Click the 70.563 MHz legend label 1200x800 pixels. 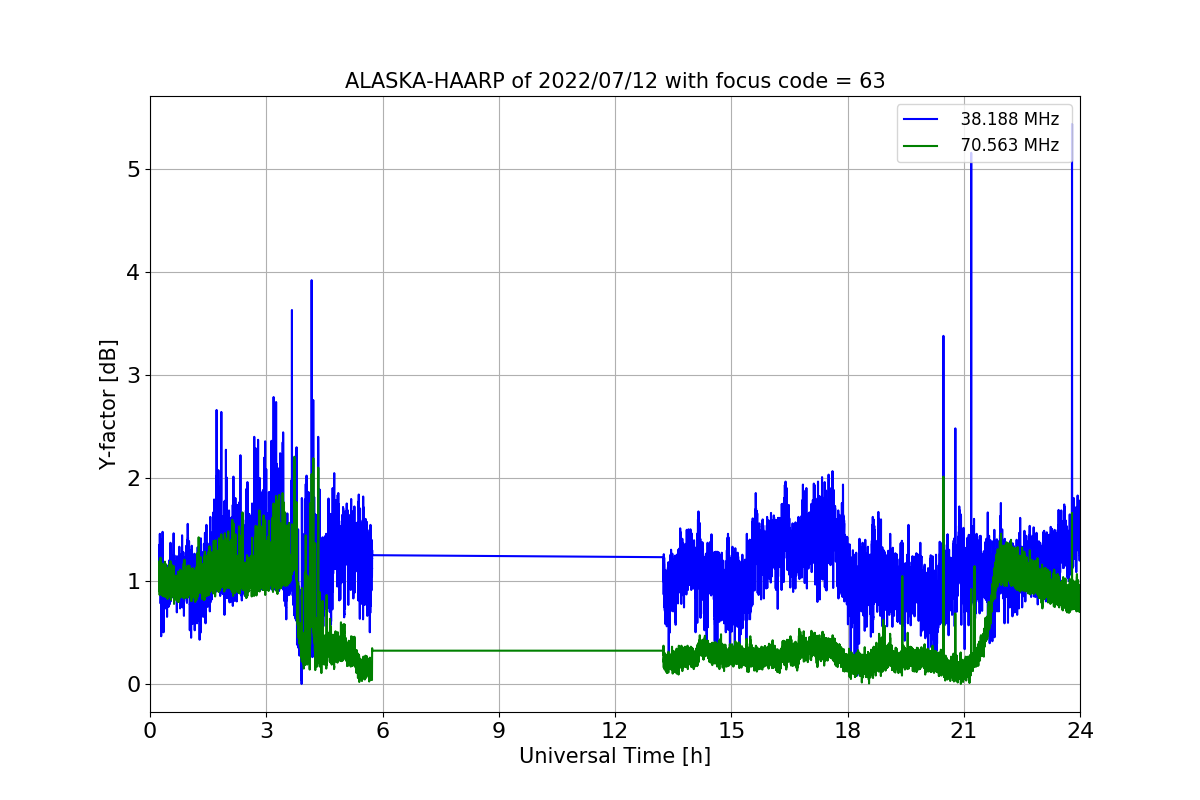[1009, 145]
